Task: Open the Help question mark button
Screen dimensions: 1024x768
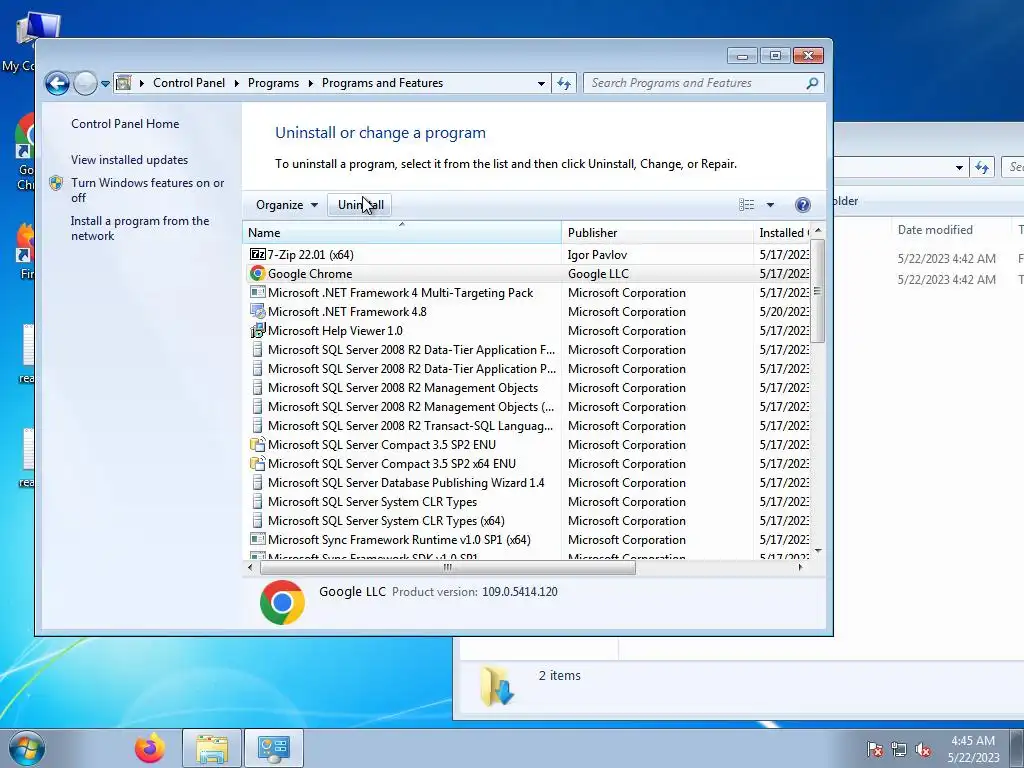Action: tap(803, 205)
